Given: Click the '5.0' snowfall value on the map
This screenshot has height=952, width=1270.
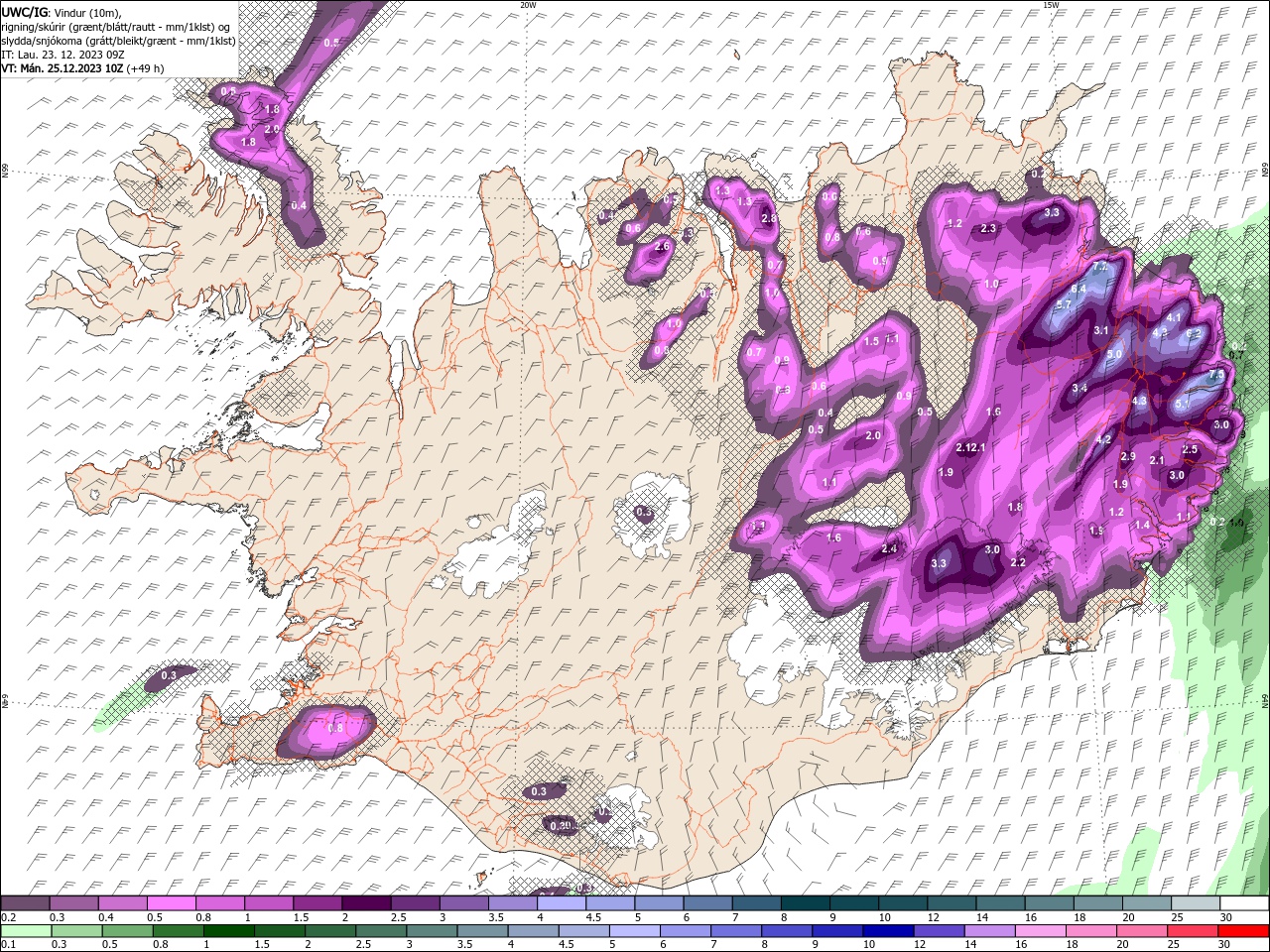Looking at the screenshot, I should pos(1114,354).
